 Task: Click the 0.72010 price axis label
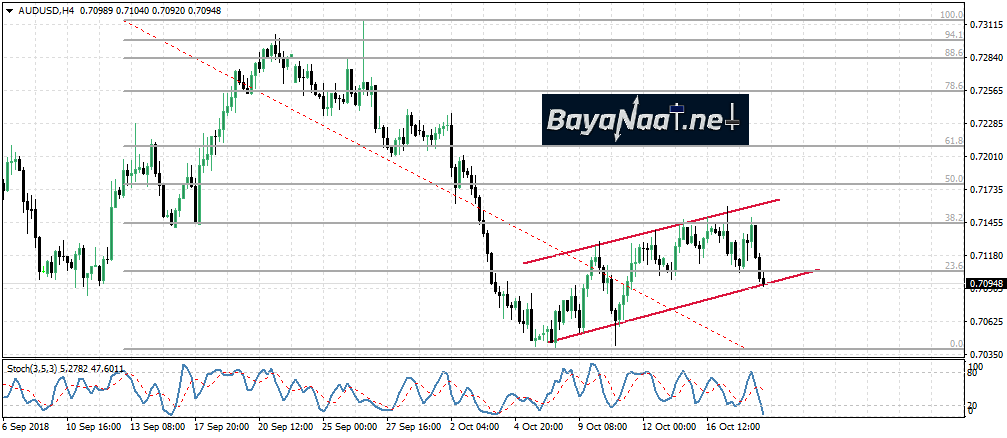984,157
